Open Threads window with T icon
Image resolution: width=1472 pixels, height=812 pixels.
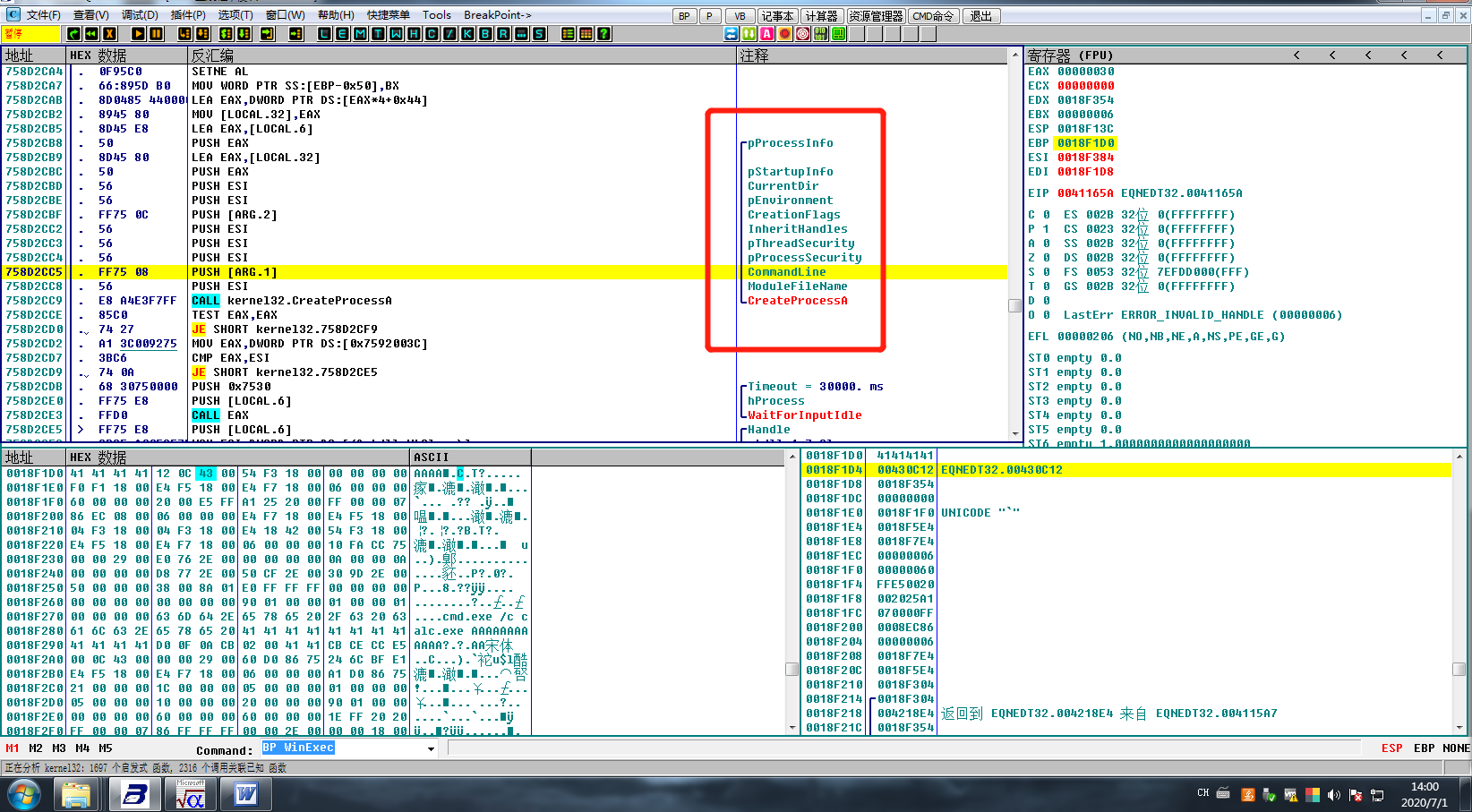(378, 34)
